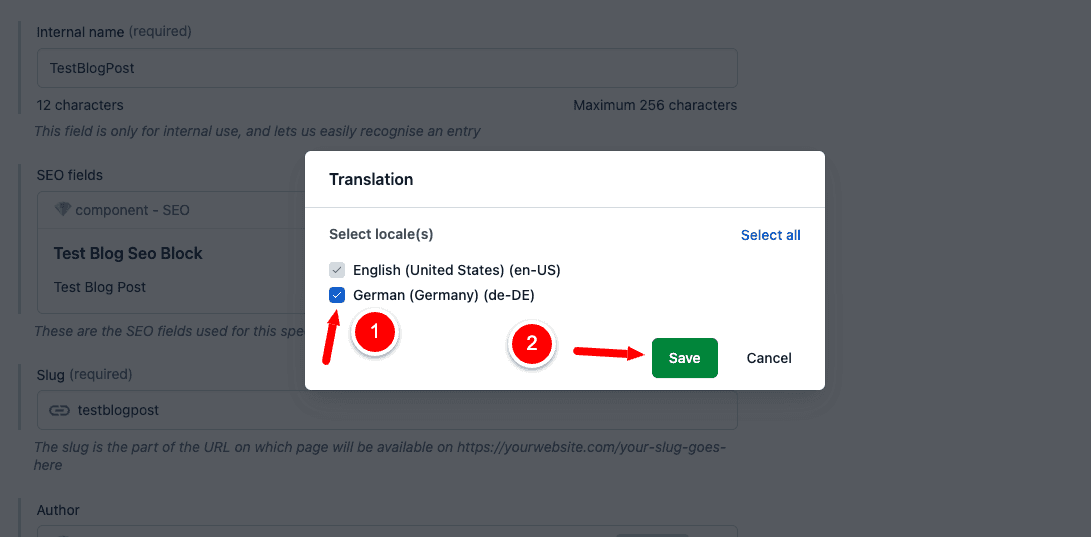Click the link icon in Slug field

tap(60, 410)
